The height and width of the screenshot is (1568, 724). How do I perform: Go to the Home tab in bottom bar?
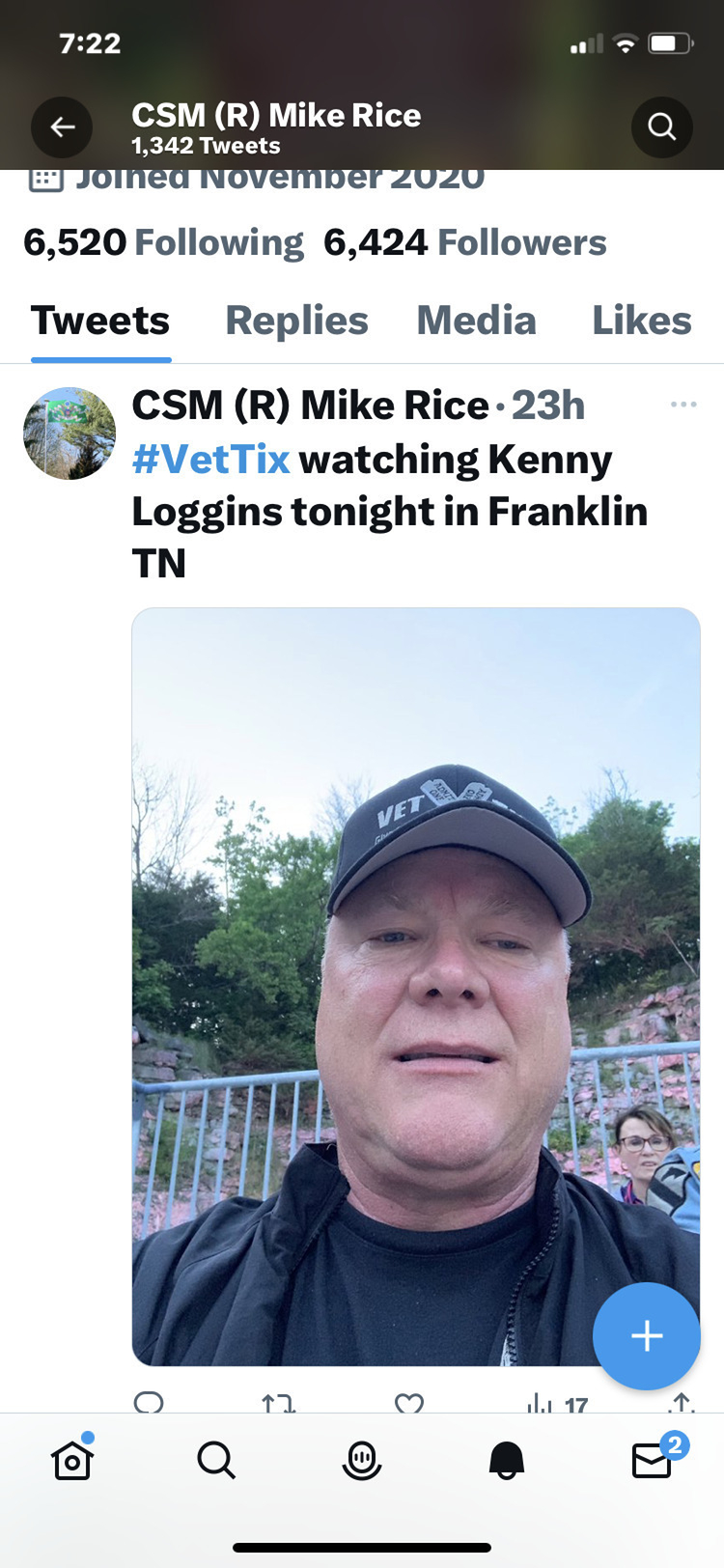(x=72, y=1459)
